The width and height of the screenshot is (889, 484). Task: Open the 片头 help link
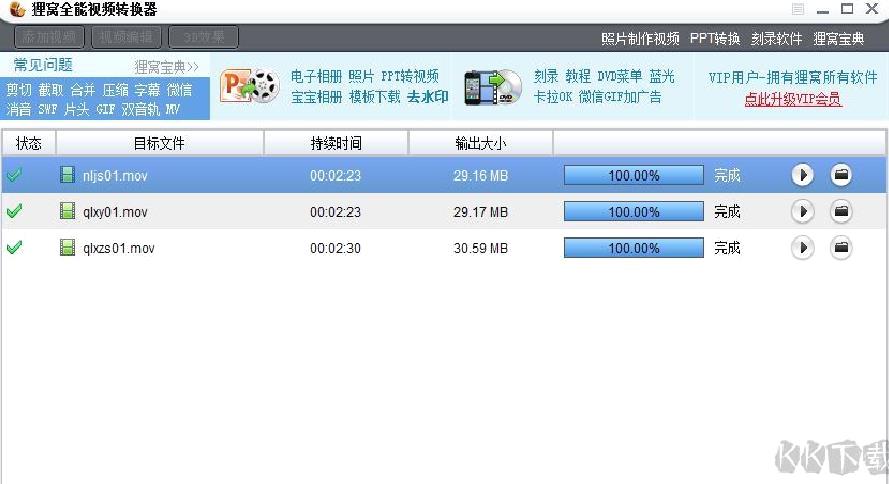coord(77,109)
